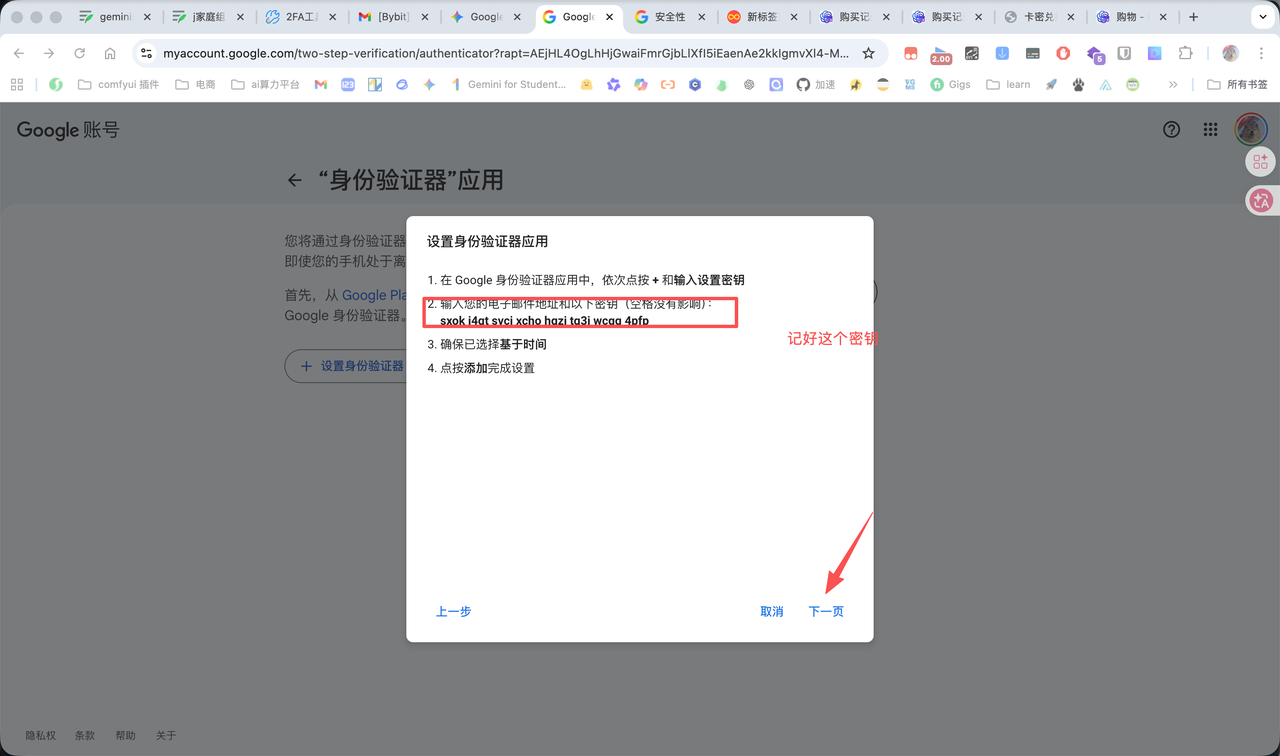Go back with 上一步 link
The height and width of the screenshot is (756, 1280).
click(x=453, y=611)
